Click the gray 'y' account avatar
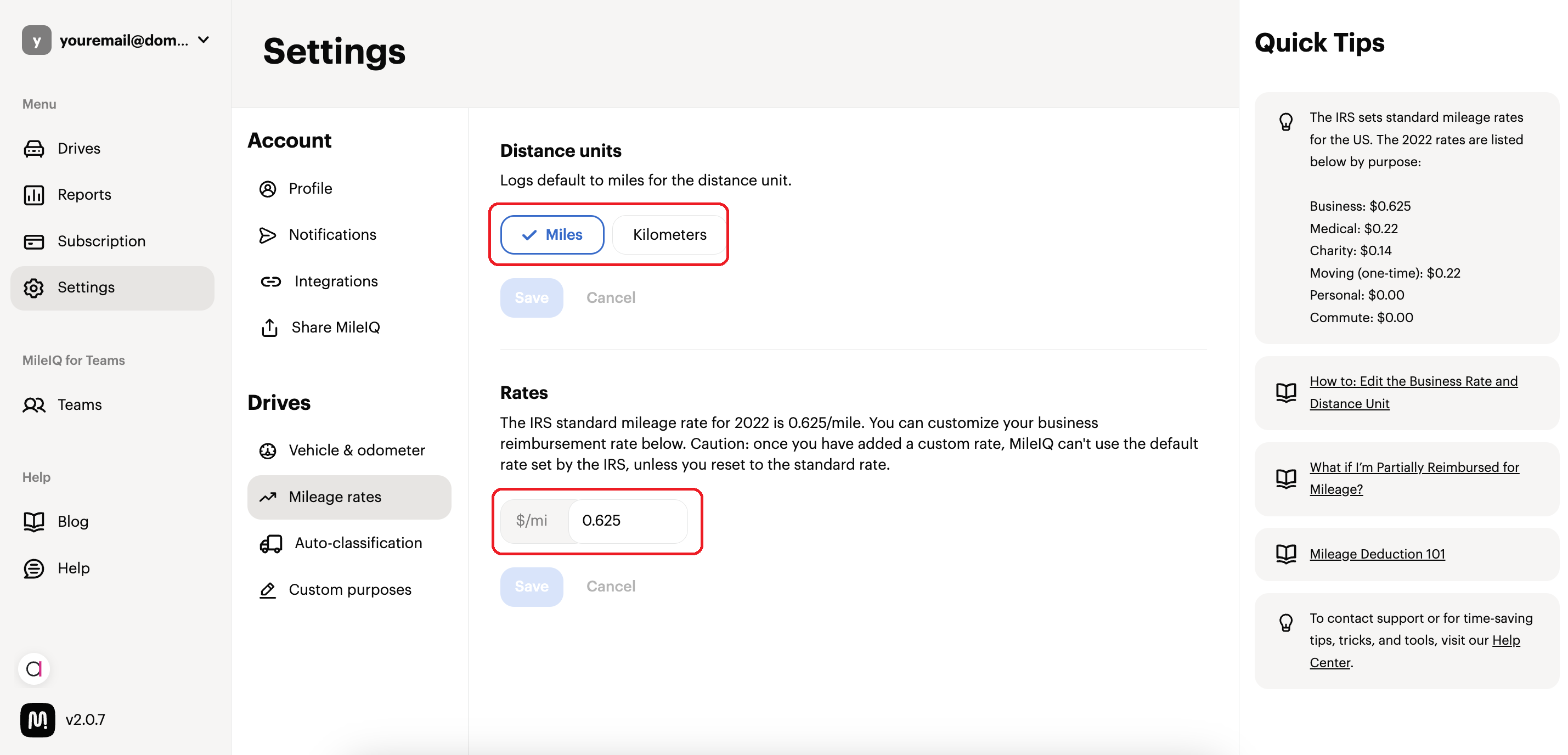The image size is (1568, 755). [x=37, y=40]
